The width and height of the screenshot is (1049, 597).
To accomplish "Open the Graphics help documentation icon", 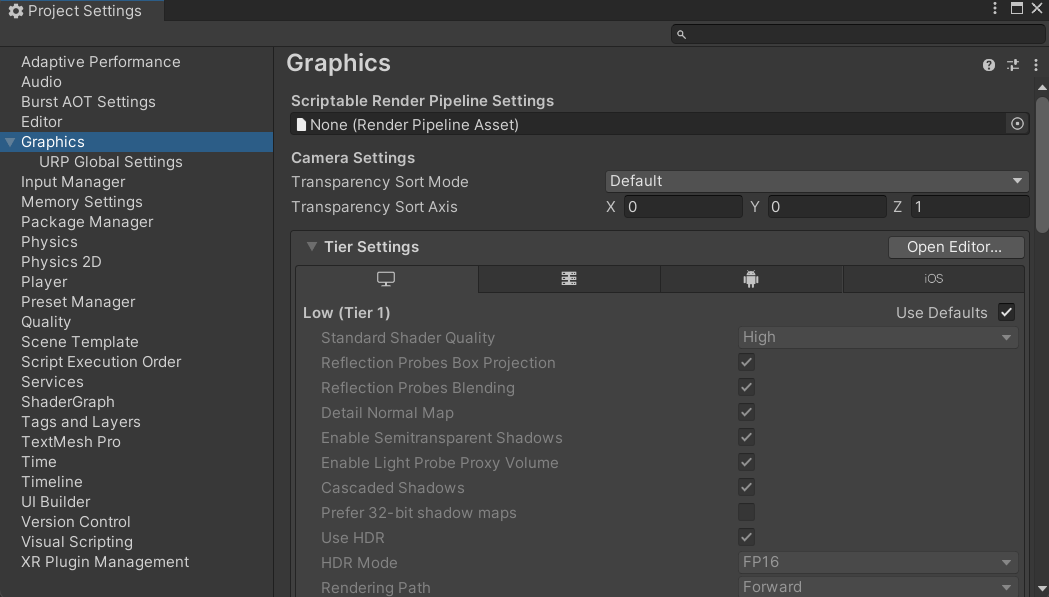I will [x=989, y=65].
